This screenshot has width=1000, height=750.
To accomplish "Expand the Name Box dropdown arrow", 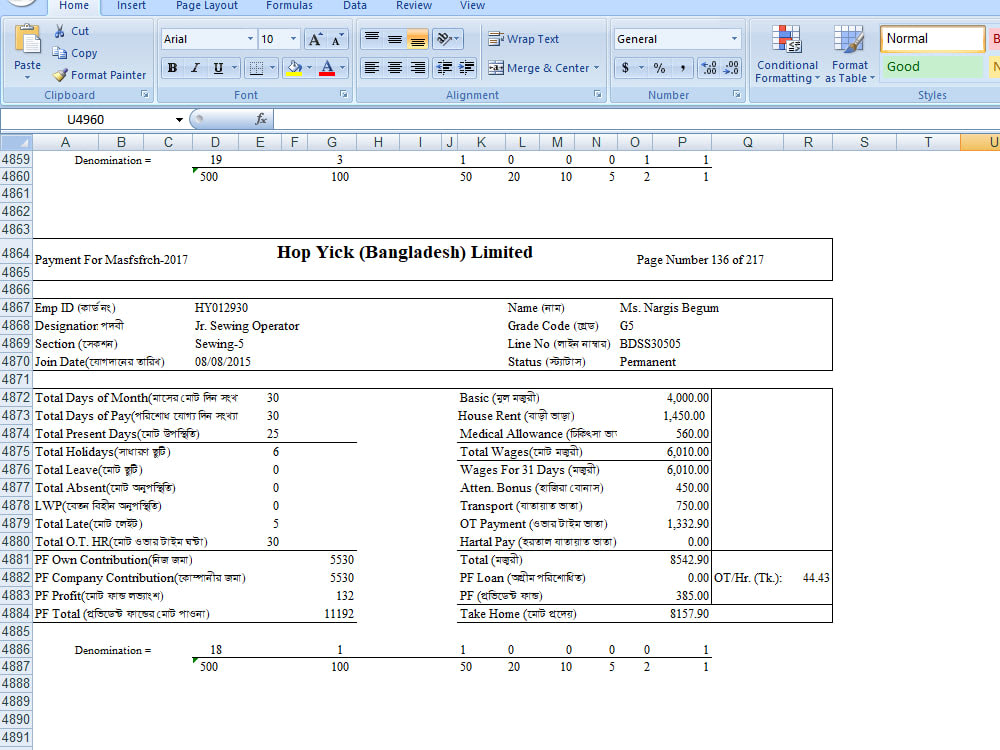I will click(x=179, y=120).
